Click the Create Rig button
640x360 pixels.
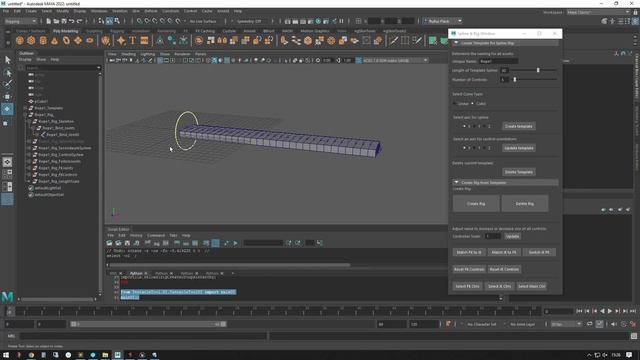[x=476, y=204]
